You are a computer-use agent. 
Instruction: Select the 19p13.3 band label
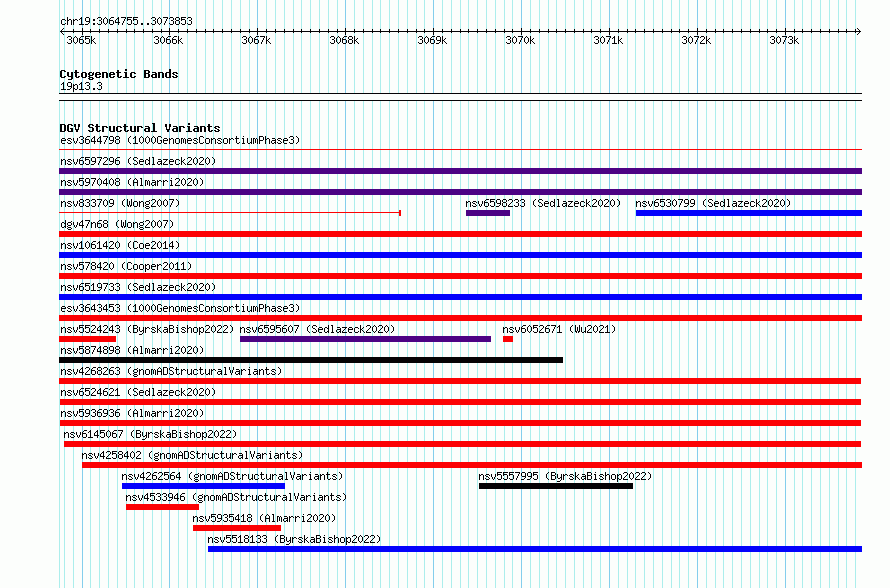click(x=81, y=86)
